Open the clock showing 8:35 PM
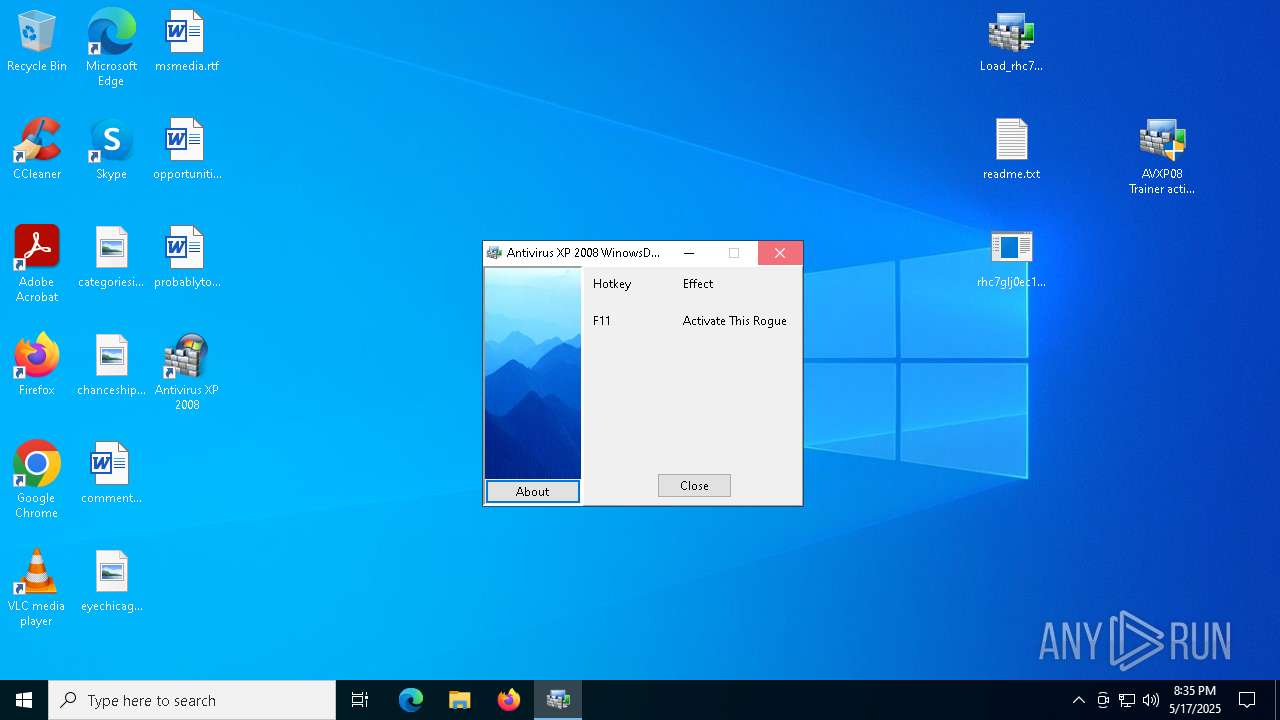 [1195, 700]
